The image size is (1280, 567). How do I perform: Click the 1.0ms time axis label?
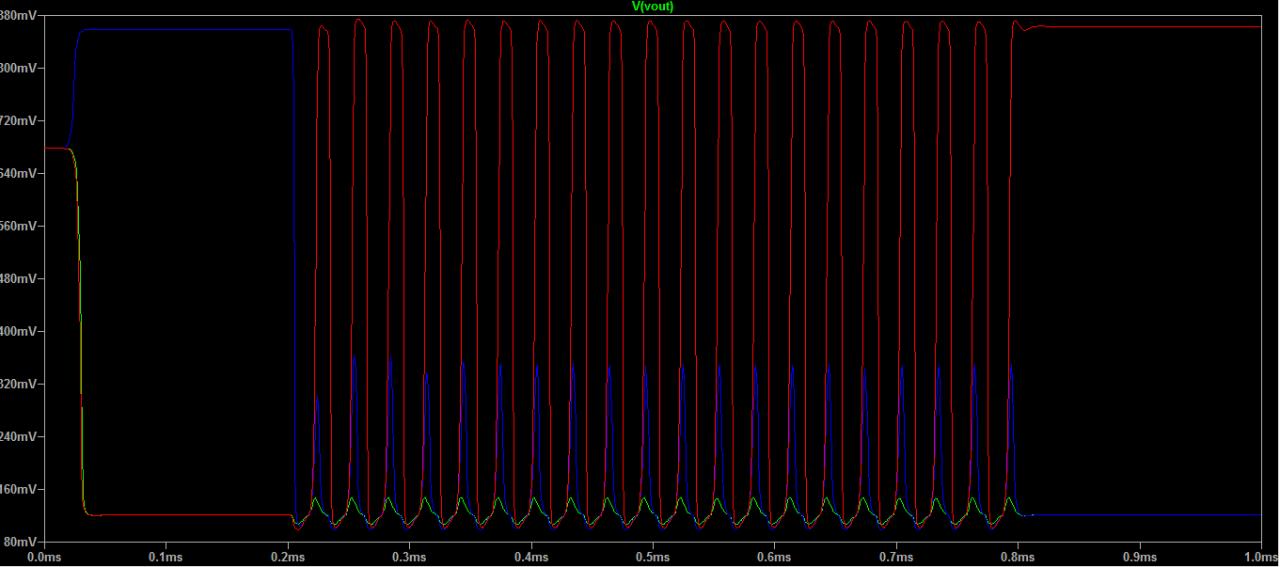tap(1260, 556)
